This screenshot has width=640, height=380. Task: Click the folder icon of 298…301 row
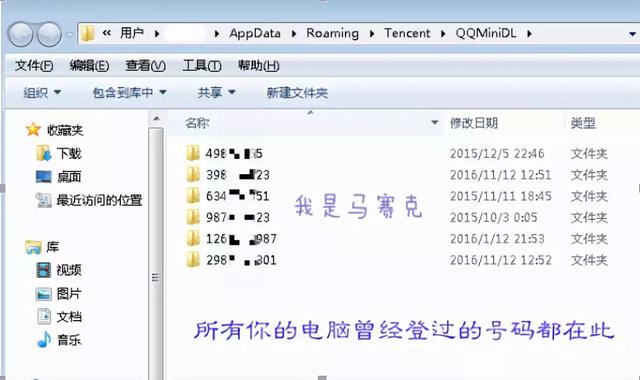coord(193,260)
